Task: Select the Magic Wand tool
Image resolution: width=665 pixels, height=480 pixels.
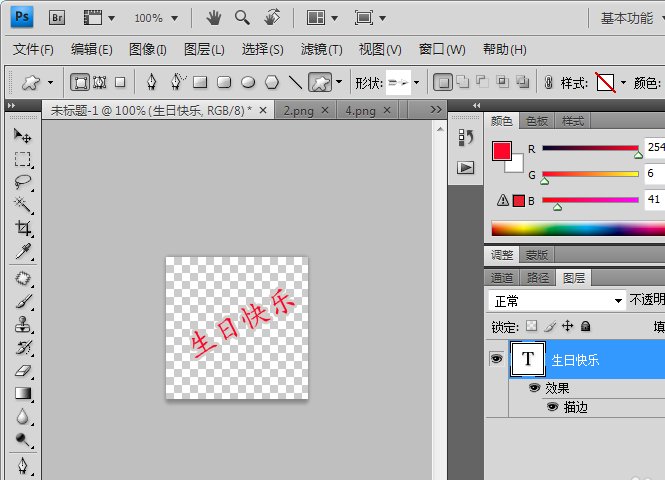Action: point(22,205)
